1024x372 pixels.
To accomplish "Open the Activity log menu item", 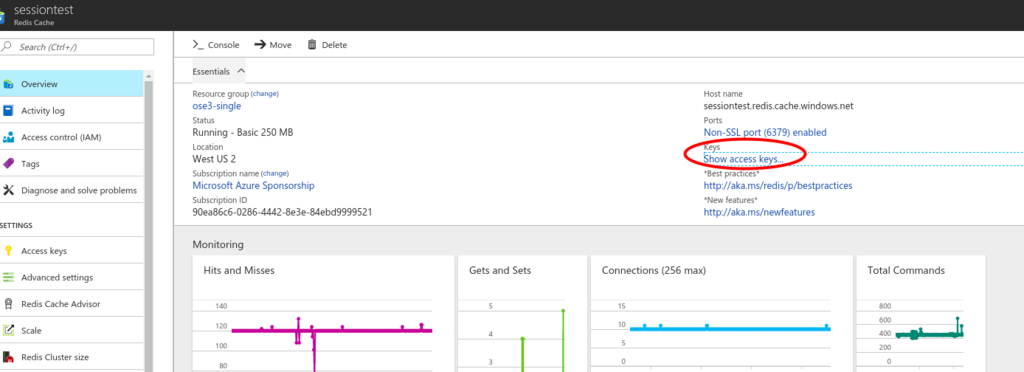I will point(72,111).
